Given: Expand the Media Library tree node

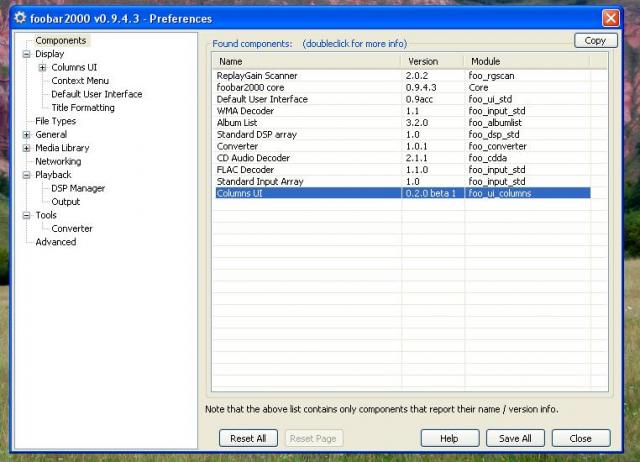Looking at the screenshot, I should click(x=27, y=148).
